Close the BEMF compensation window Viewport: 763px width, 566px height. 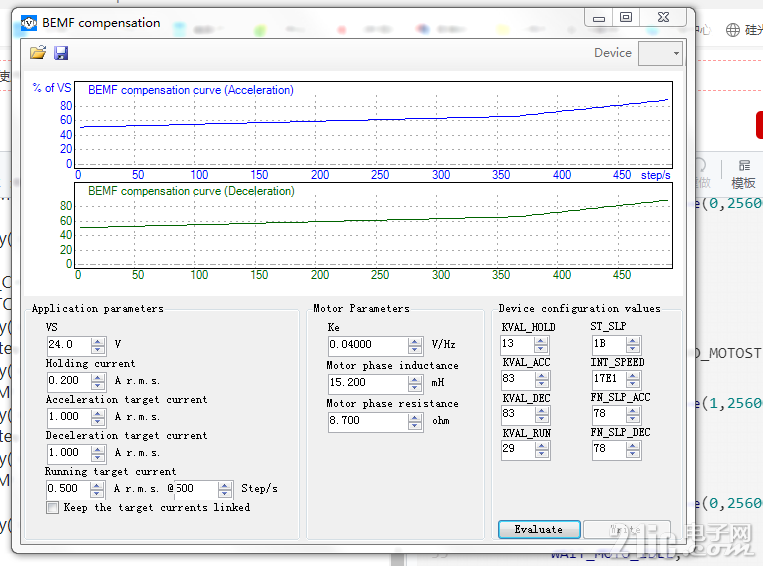tap(663, 18)
